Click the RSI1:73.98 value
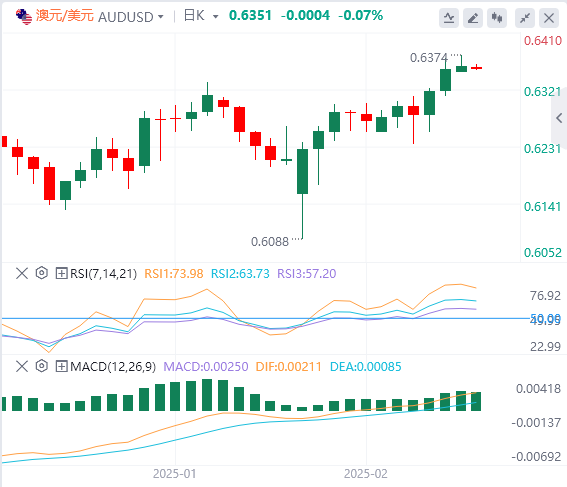567x487 pixels. coord(174,274)
